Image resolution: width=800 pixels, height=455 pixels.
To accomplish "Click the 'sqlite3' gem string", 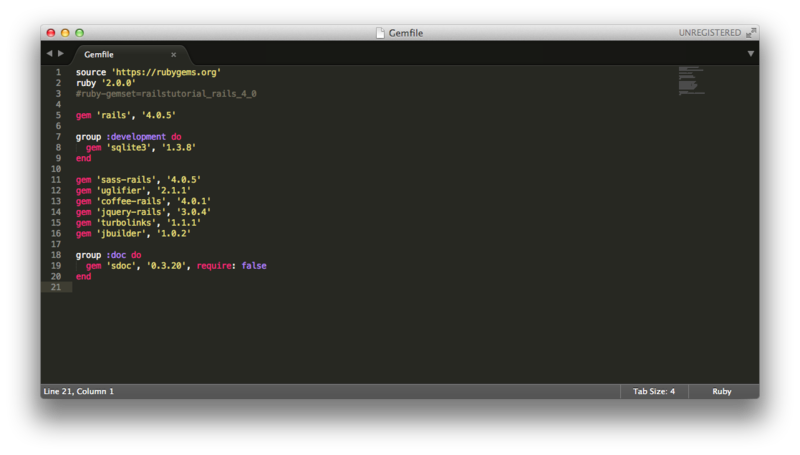I will click(129, 147).
